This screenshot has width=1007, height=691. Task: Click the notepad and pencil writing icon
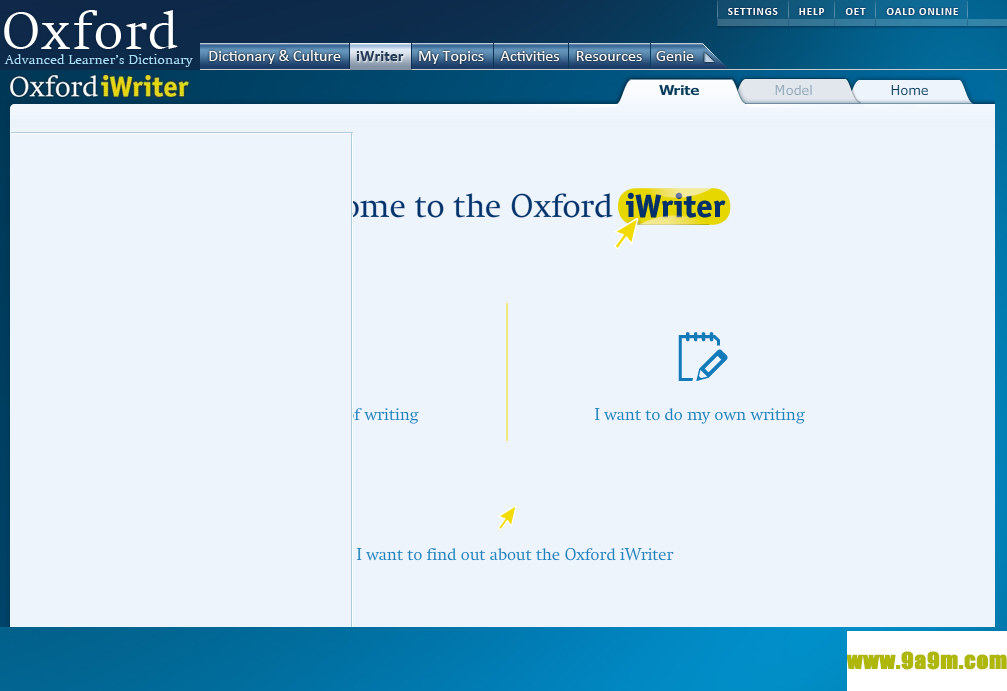(702, 357)
